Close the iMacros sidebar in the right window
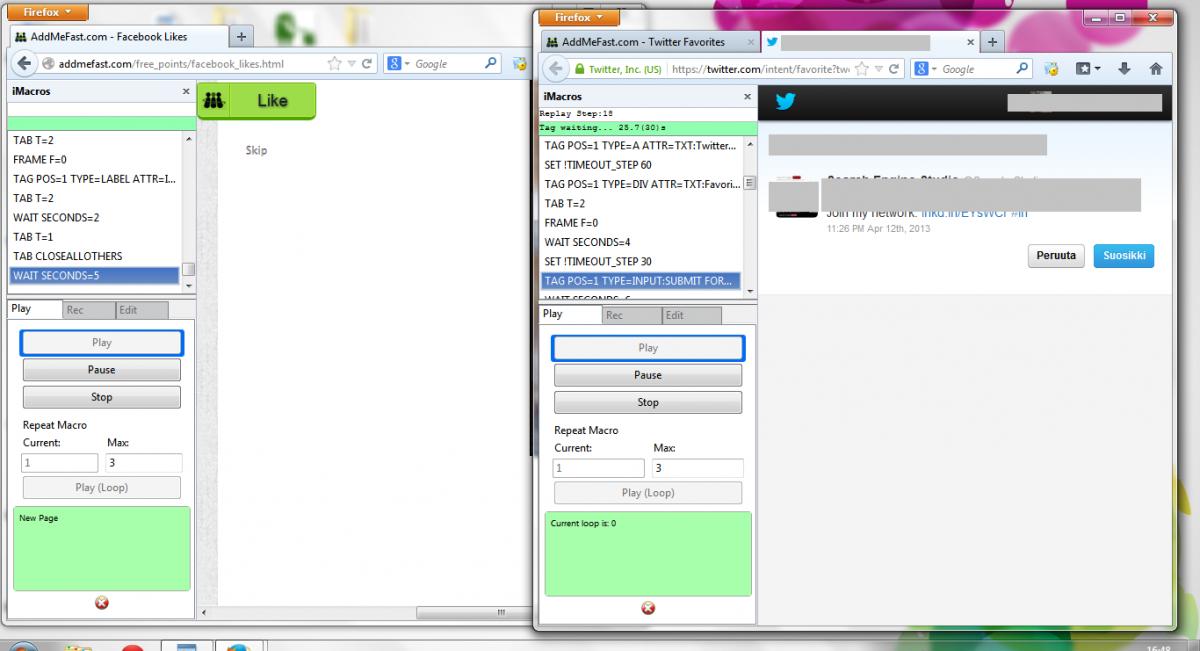1200x651 pixels. [x=747, y=97]
